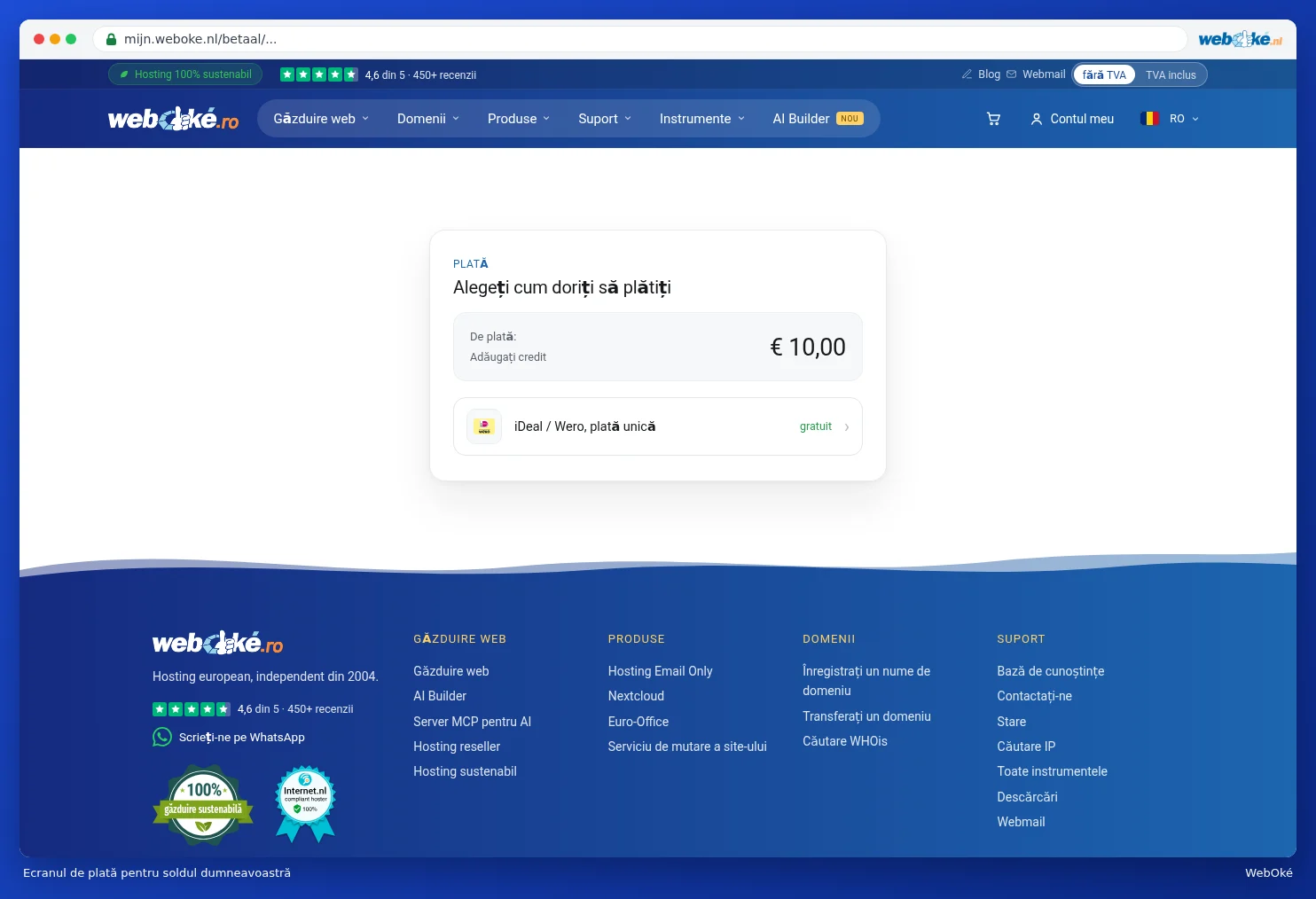Open Hosting reseller footer link
This screenshot has height=899, width=1316.
457,747
